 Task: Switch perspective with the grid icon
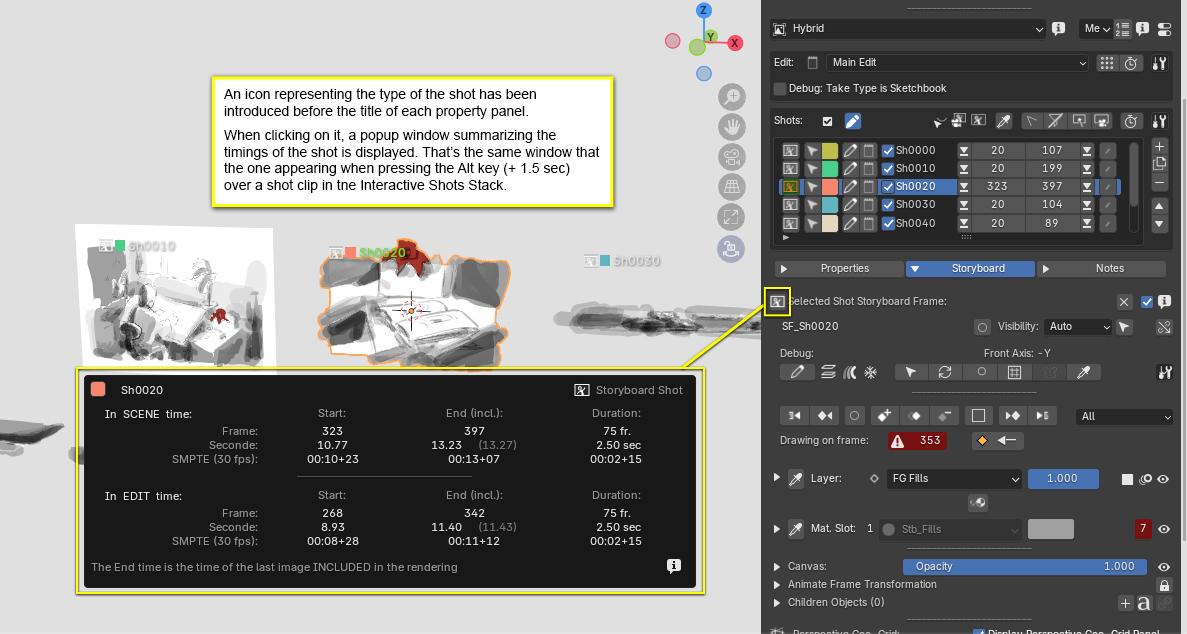(733, 187)
